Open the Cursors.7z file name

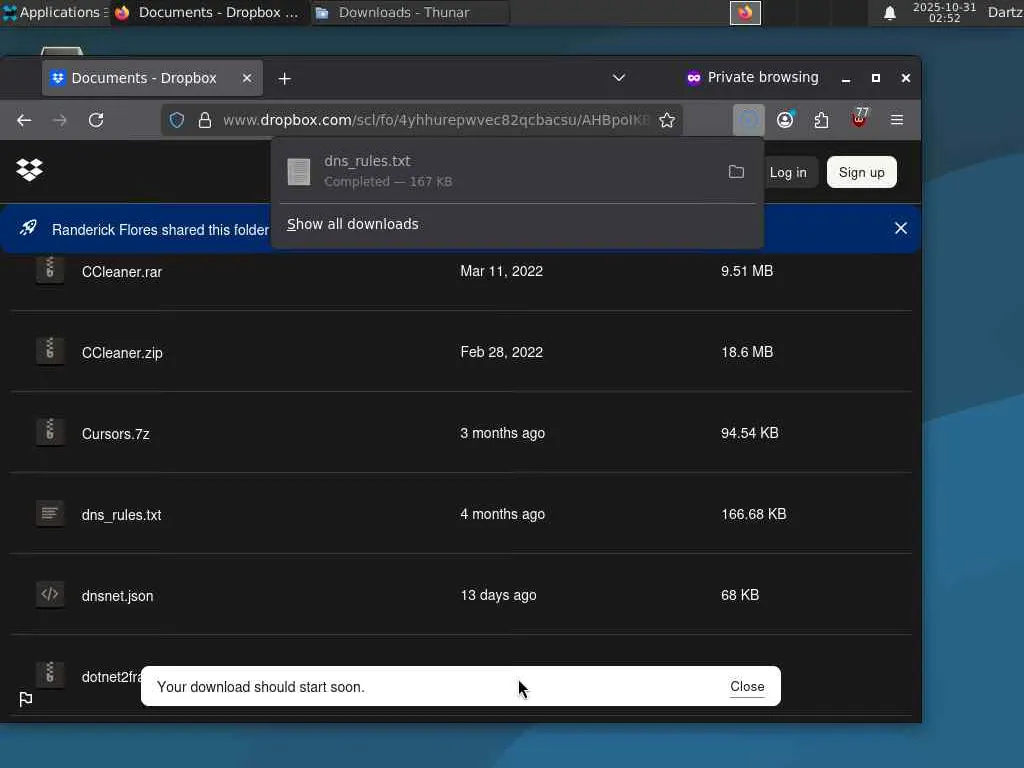pos(116,434)
